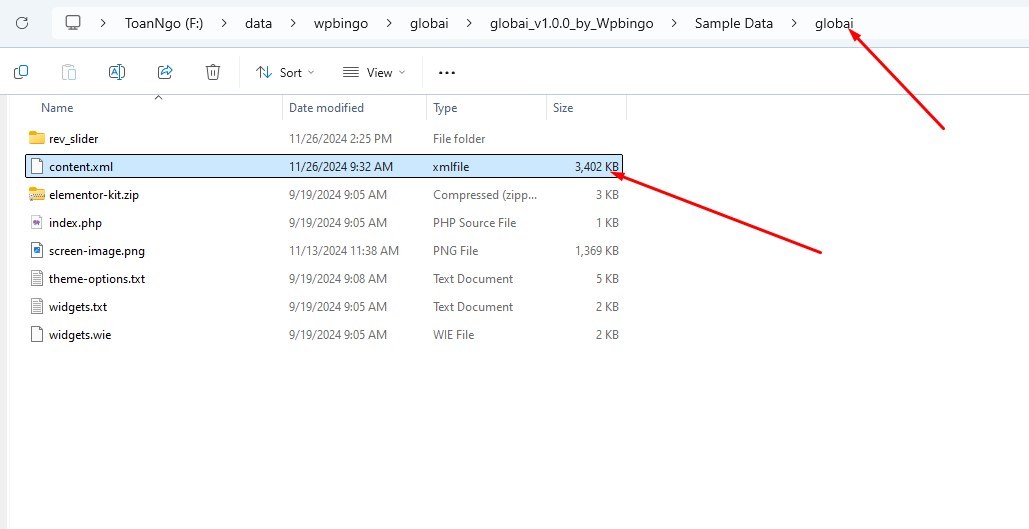
Task: Click the Rename icon in toolbar
Action: click(x=117, y=72)
